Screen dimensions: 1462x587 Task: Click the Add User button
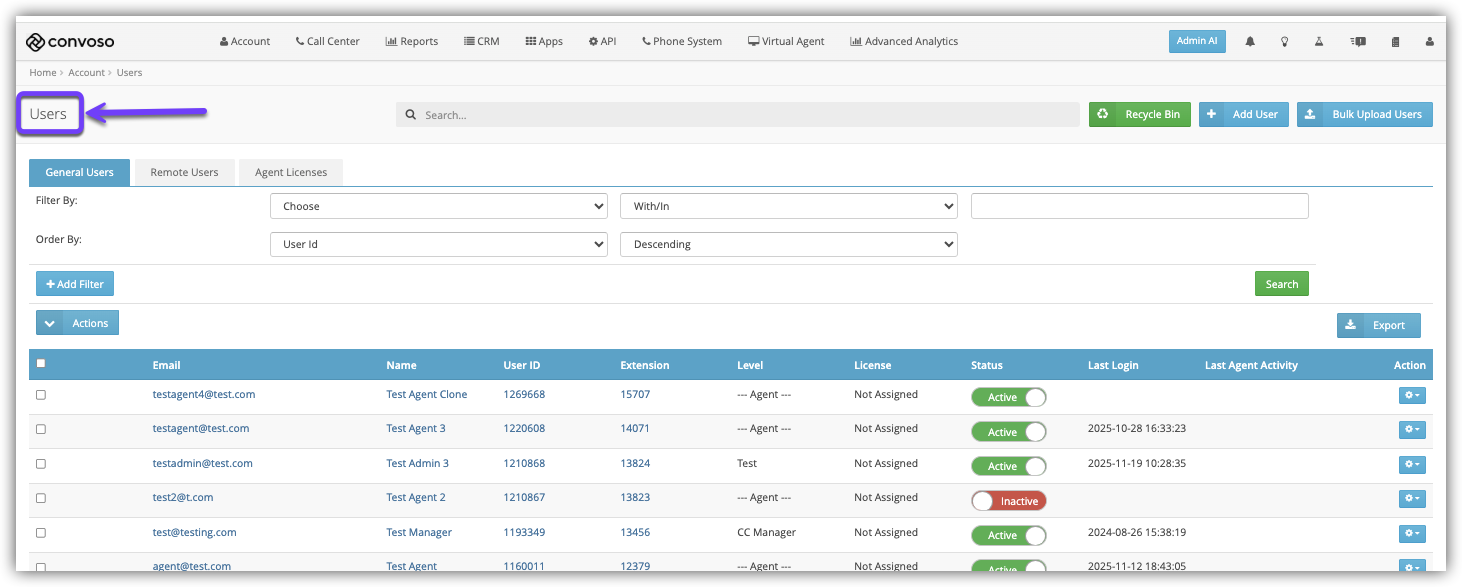[x=1244, y=114]
